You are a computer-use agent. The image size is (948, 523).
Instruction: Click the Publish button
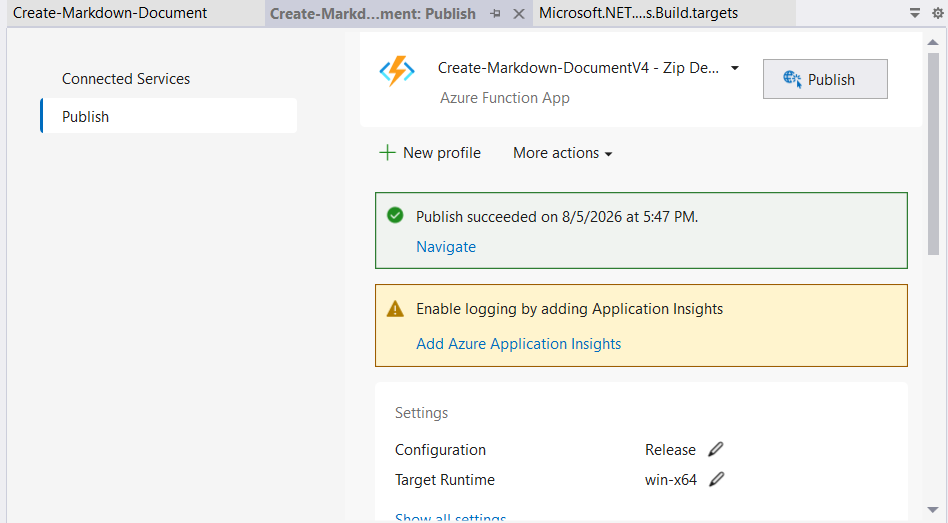(x=825, y=79)
